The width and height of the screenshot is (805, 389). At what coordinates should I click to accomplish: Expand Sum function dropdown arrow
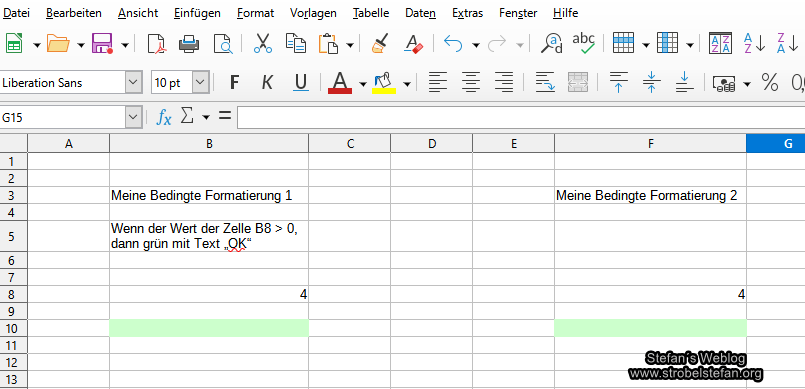(206, 118)
